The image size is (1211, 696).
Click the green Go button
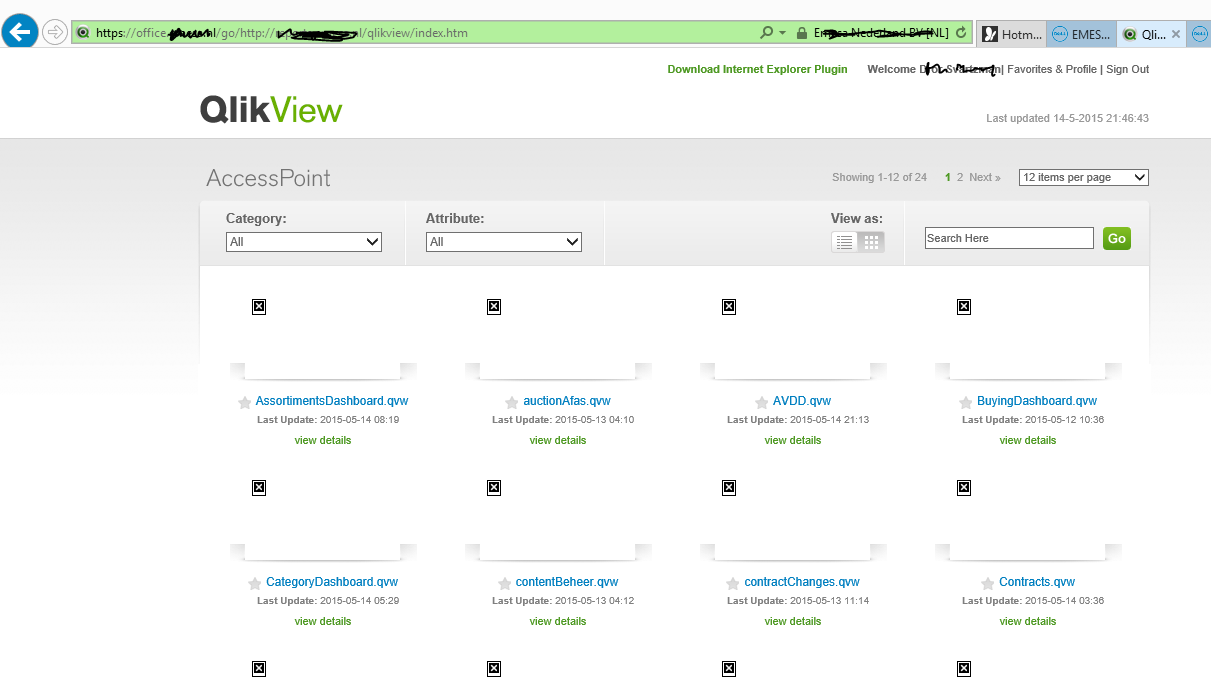pyautogui.click(x=1117, y=238)
